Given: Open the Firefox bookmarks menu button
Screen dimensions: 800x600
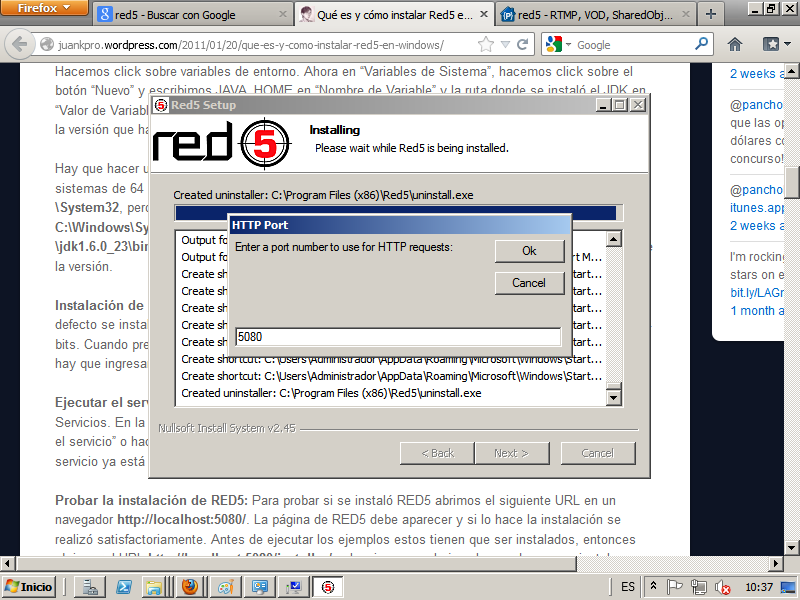Looking at the screenshot, I should (777, 45).
